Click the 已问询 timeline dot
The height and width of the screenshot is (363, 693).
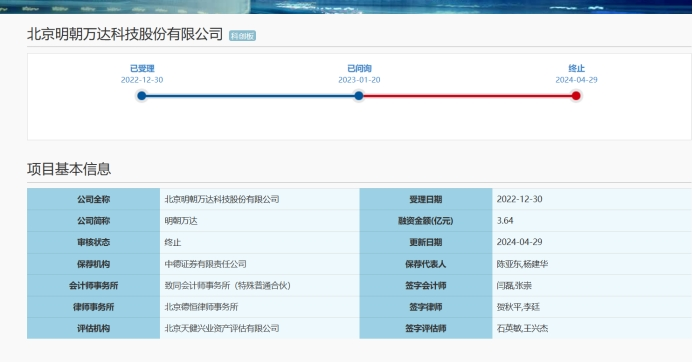coord(359,96)
